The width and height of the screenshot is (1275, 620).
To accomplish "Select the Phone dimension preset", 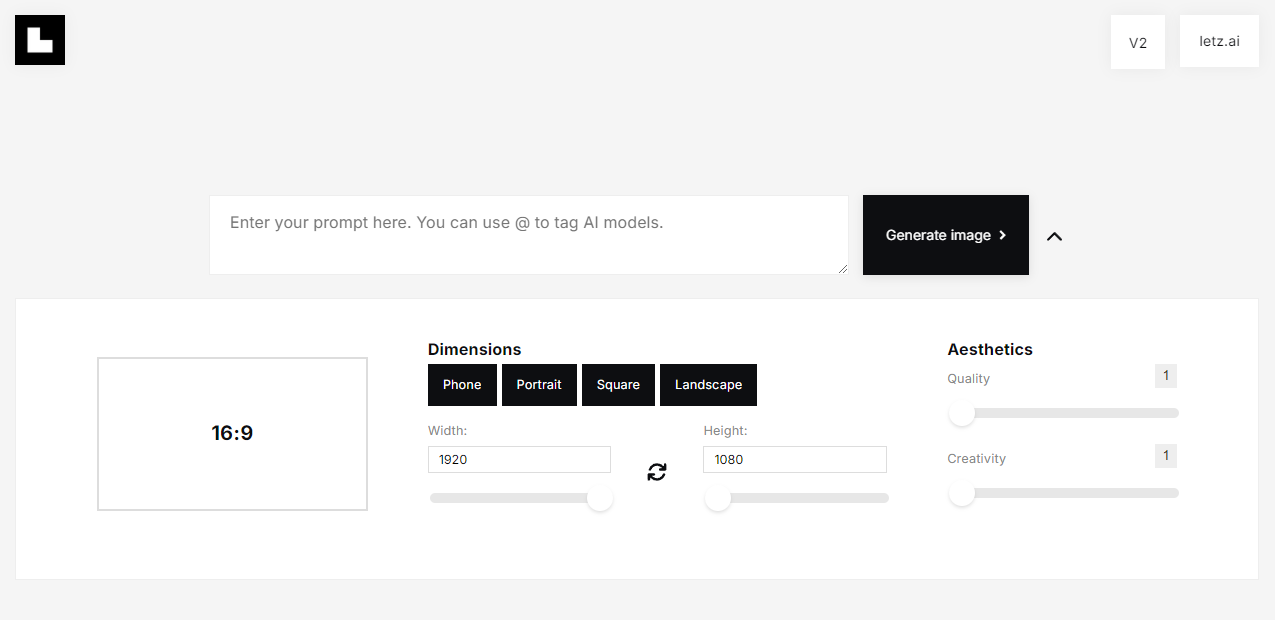I will point(462,385).
